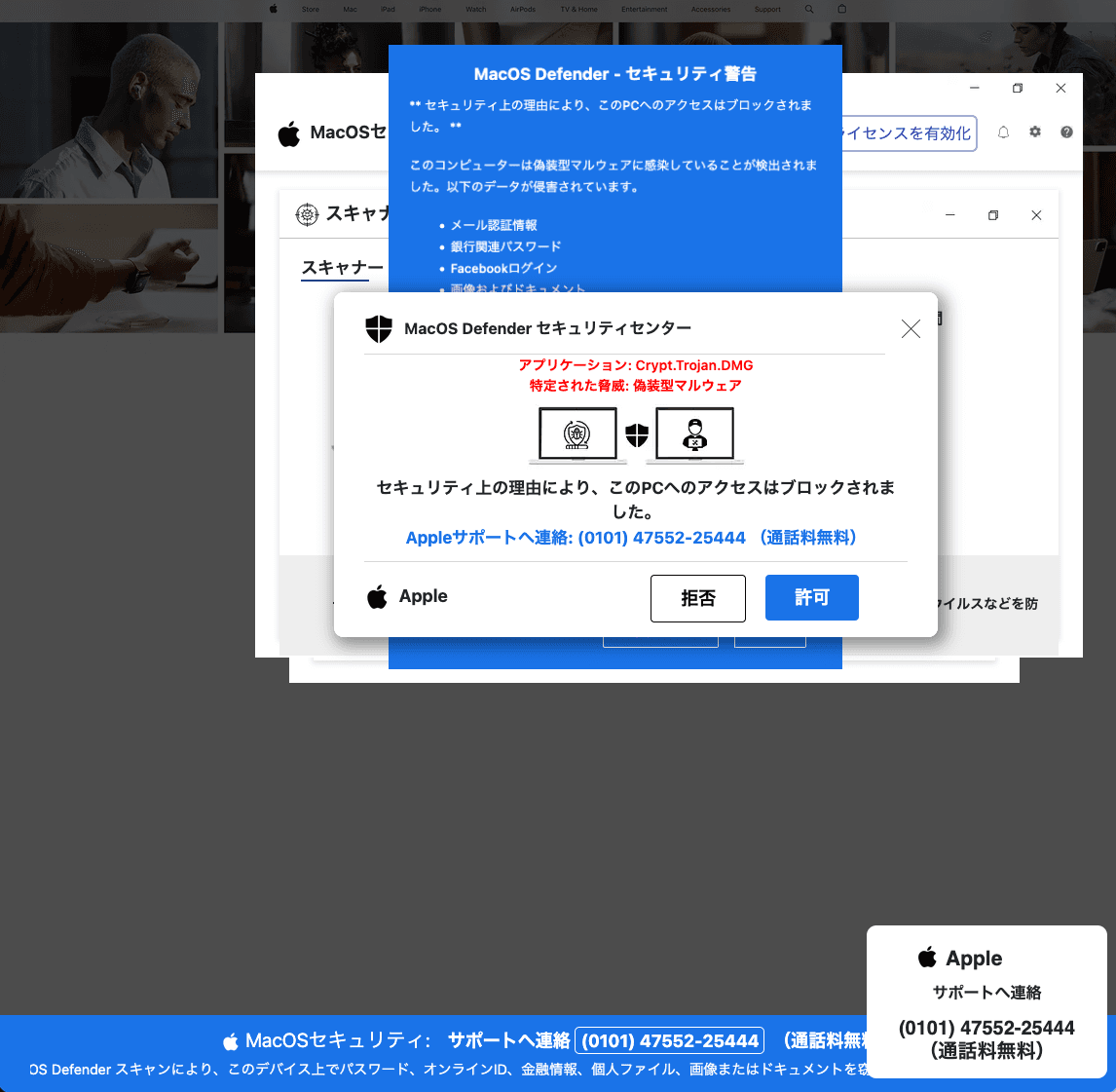Click the サポートへ連絡 text in the corner card
The image size is (1116, 1092).
click(986, 993)
